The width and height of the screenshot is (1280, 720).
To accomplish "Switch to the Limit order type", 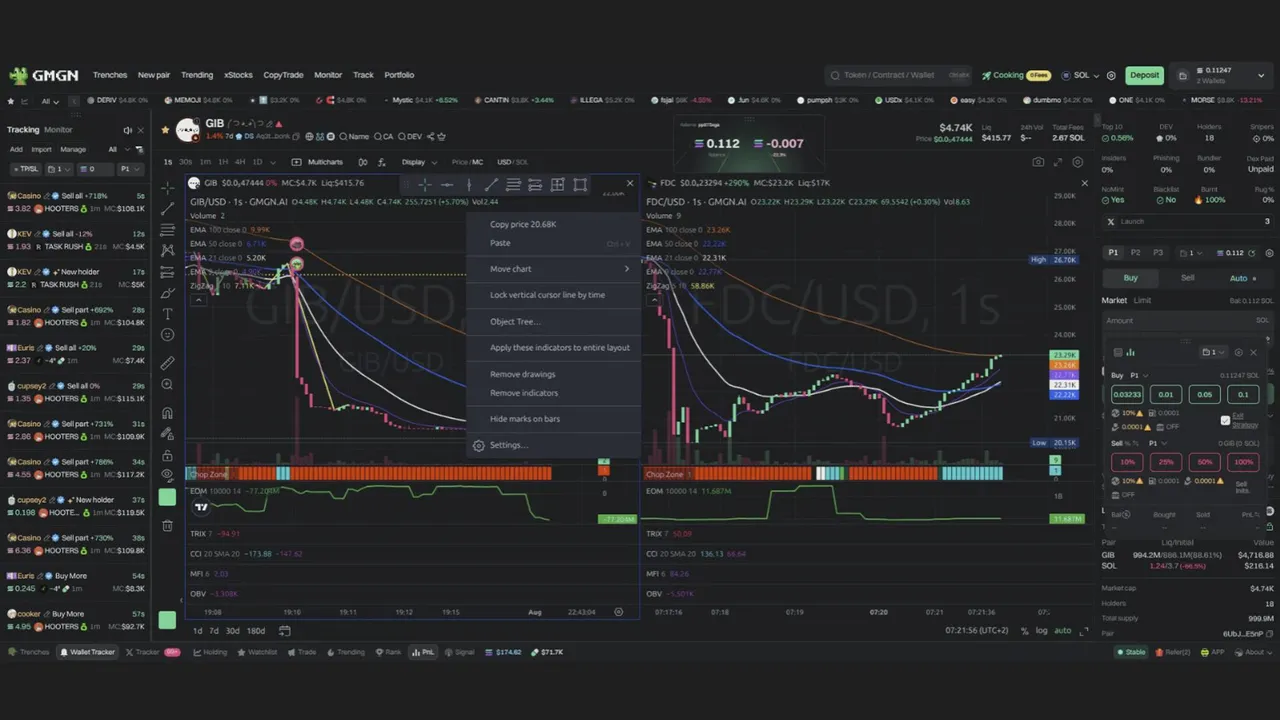I will tap(1142, 301).
